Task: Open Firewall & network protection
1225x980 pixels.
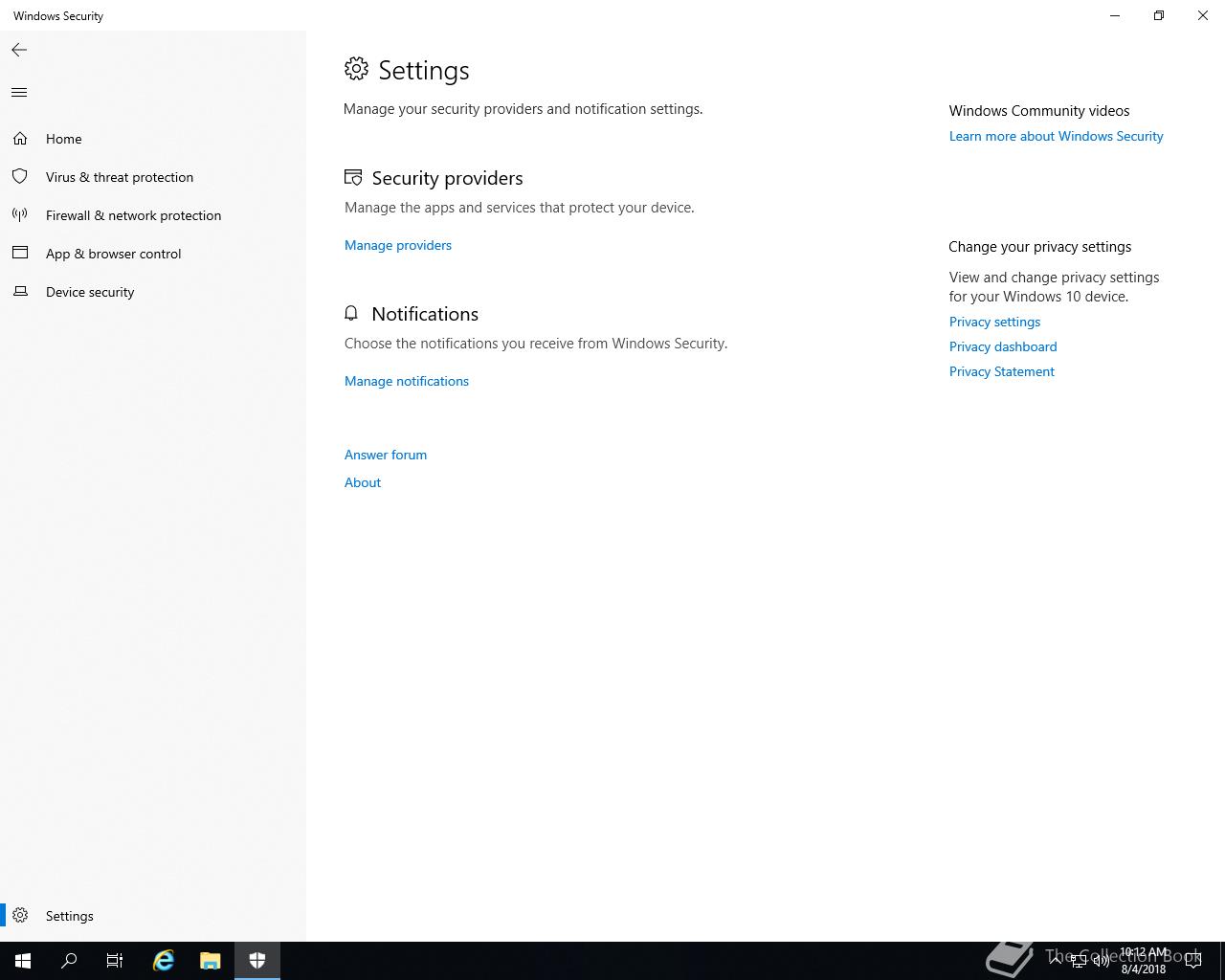Action: (153, 215)
